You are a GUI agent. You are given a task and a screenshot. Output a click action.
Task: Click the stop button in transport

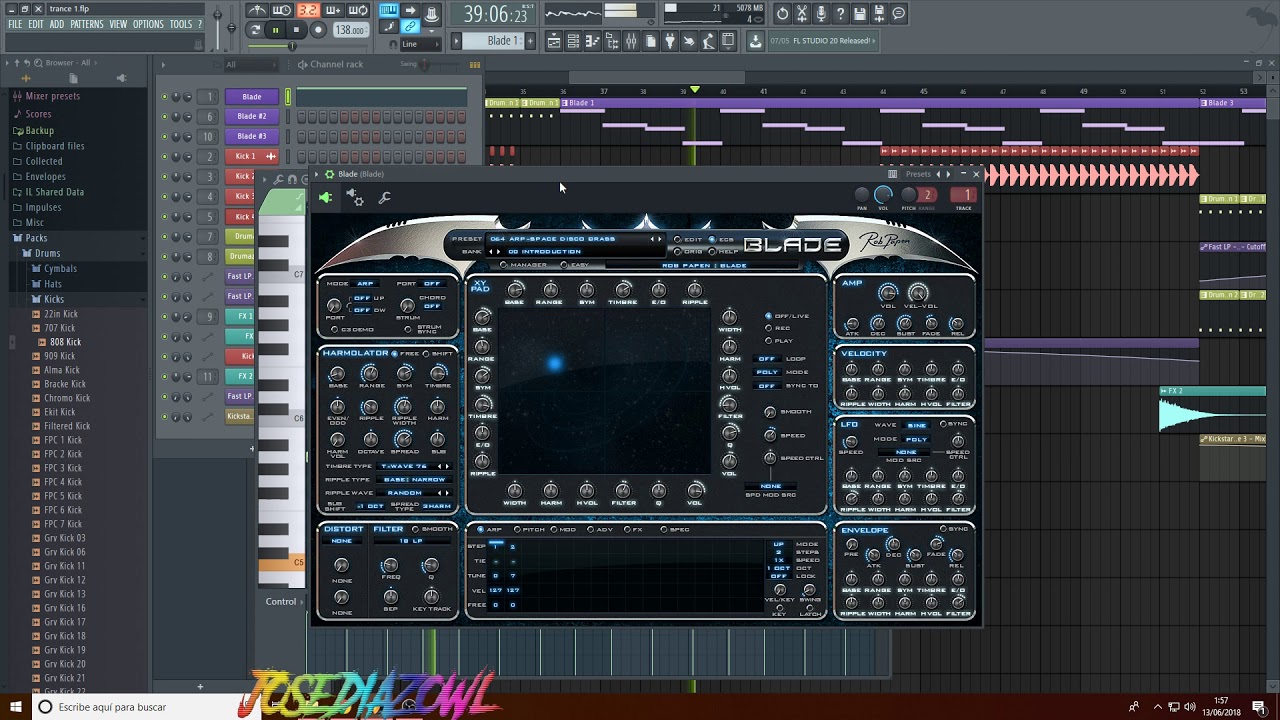(296, 30)
